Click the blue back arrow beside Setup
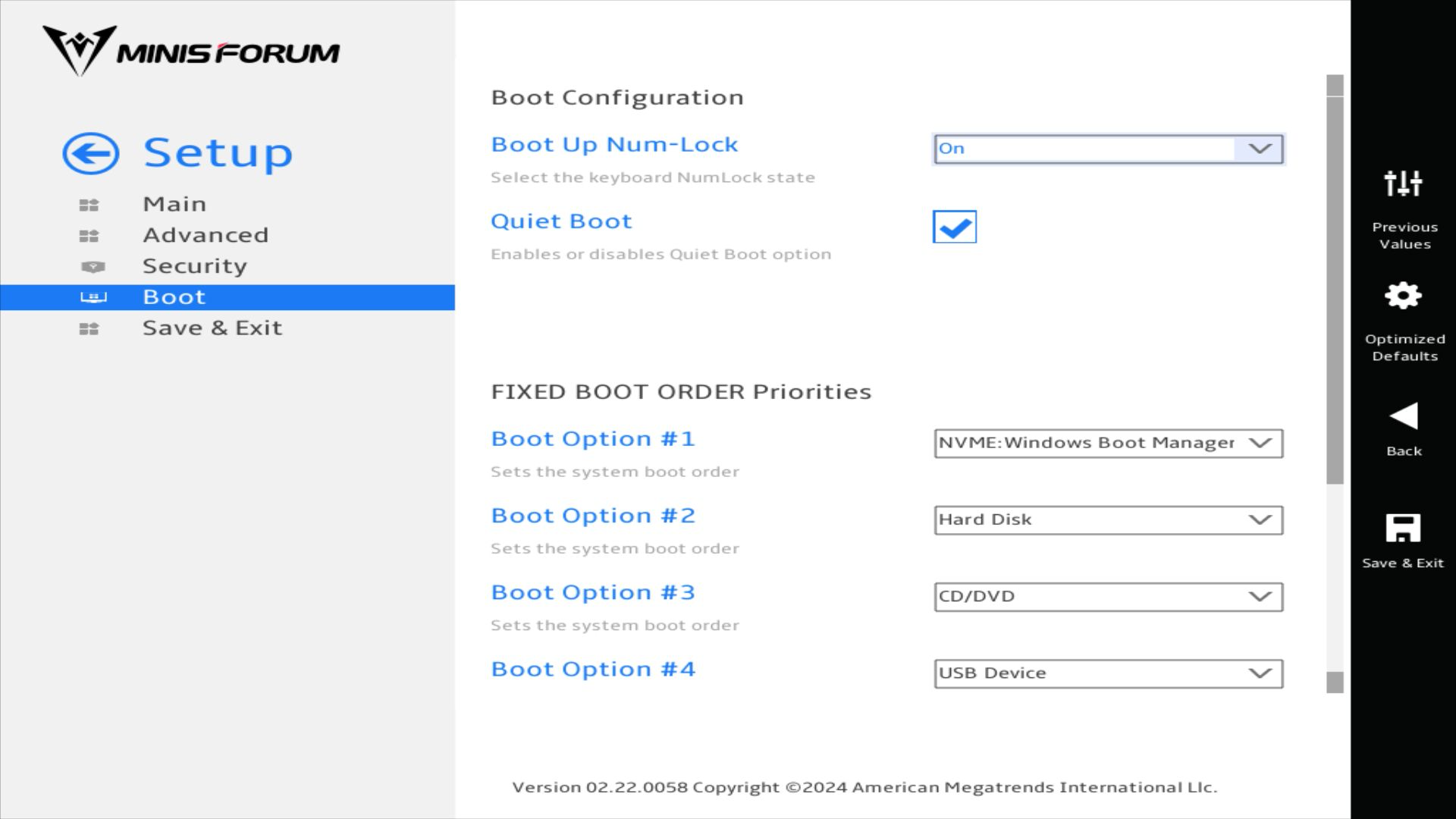 pos(90,154)
